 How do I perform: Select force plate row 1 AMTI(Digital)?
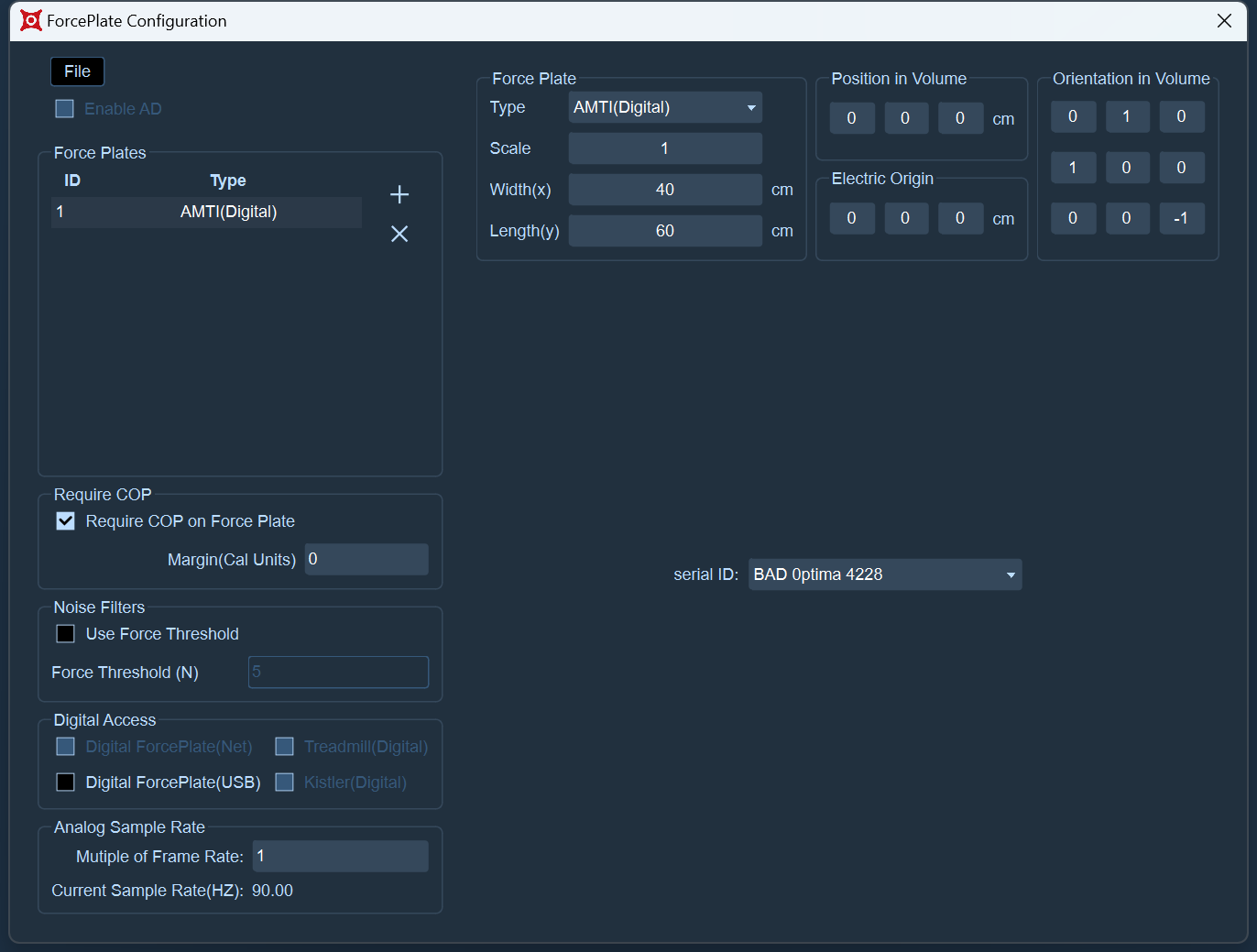pyautogui.click(x=207, y=212)
